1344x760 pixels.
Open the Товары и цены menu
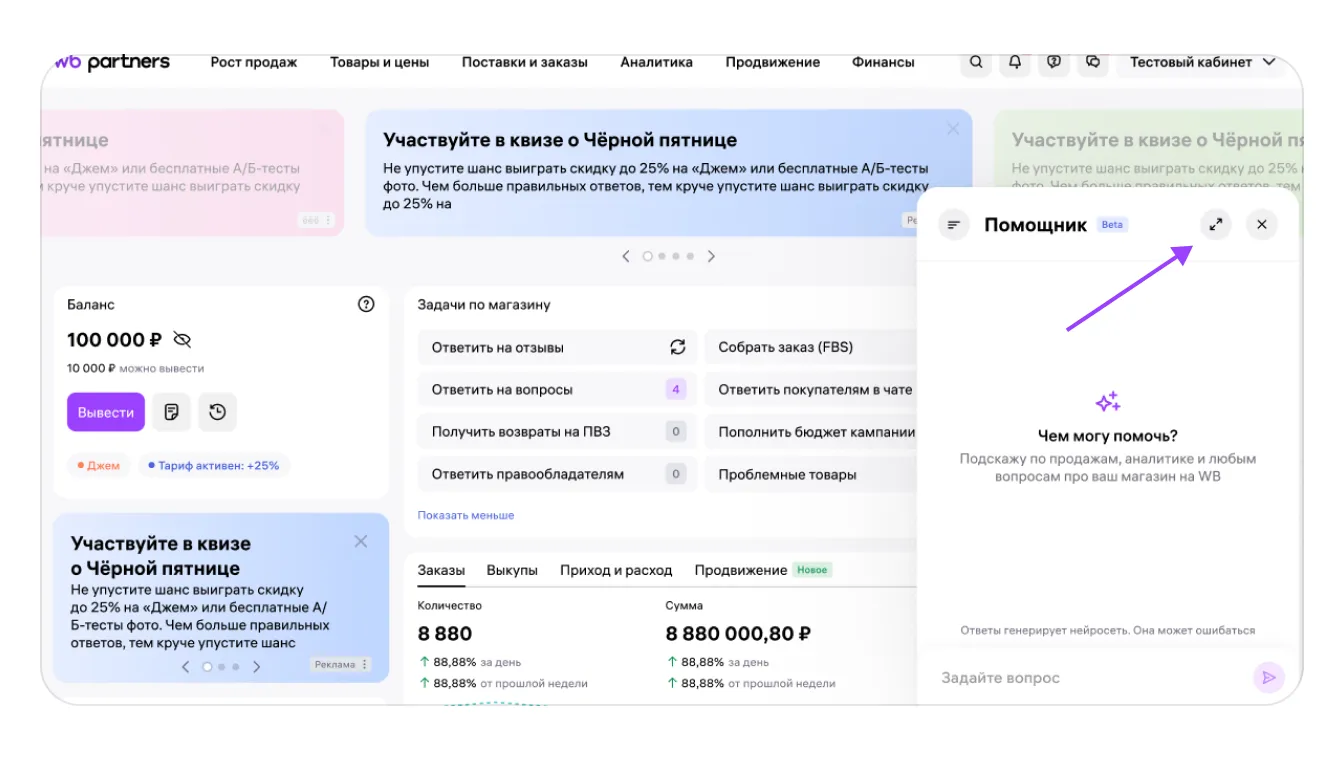(380, 62)
